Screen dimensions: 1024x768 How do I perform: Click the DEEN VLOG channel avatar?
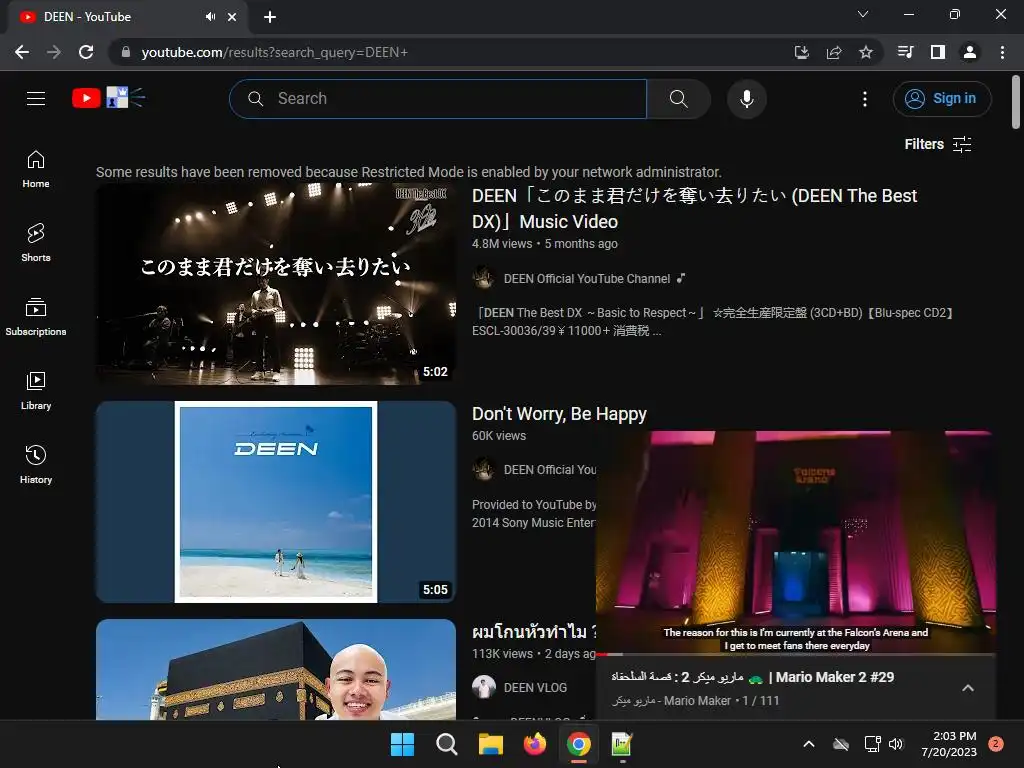click(x=484, y=687)
